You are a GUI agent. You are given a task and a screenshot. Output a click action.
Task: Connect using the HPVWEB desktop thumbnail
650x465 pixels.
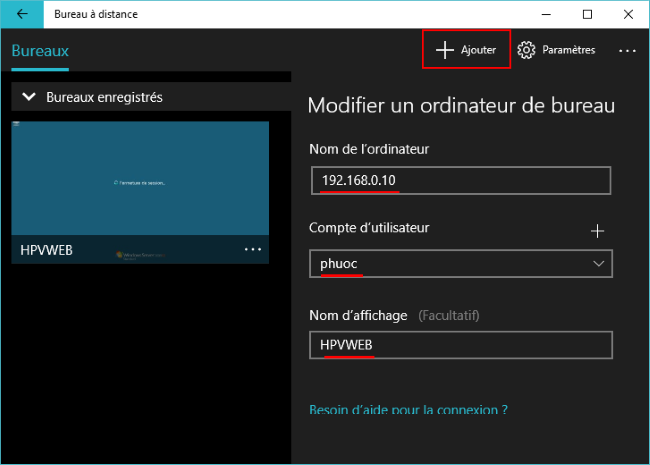click(140, 179)
